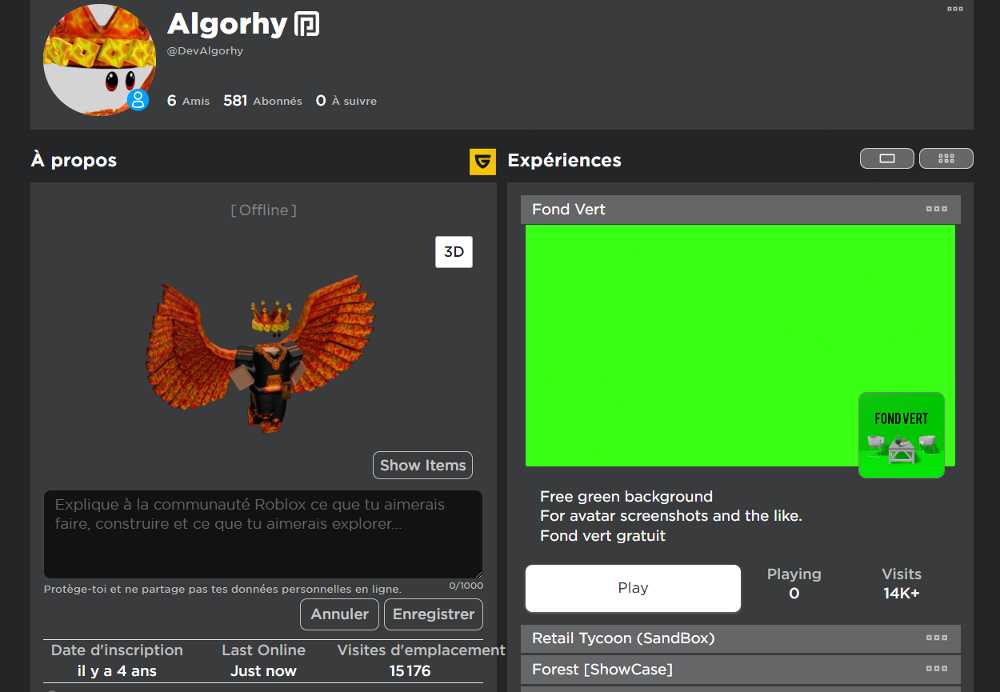Switch experiences to grid view
This screenshot has height=692, width=1000.
pyautogui.click(x=946, y=158)
